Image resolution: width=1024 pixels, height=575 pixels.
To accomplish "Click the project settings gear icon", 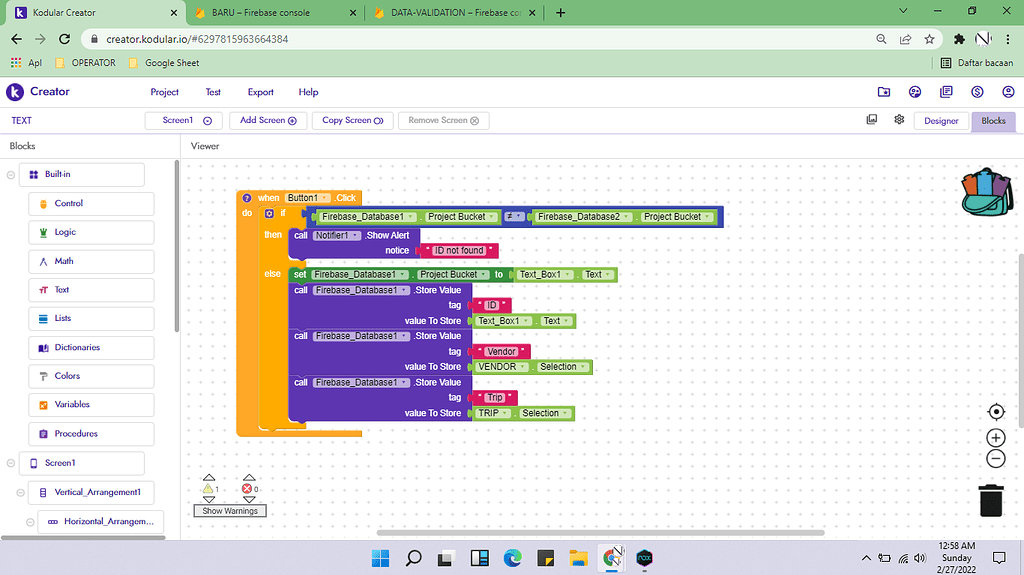I will pyautogui.click(x=899, y=120).
